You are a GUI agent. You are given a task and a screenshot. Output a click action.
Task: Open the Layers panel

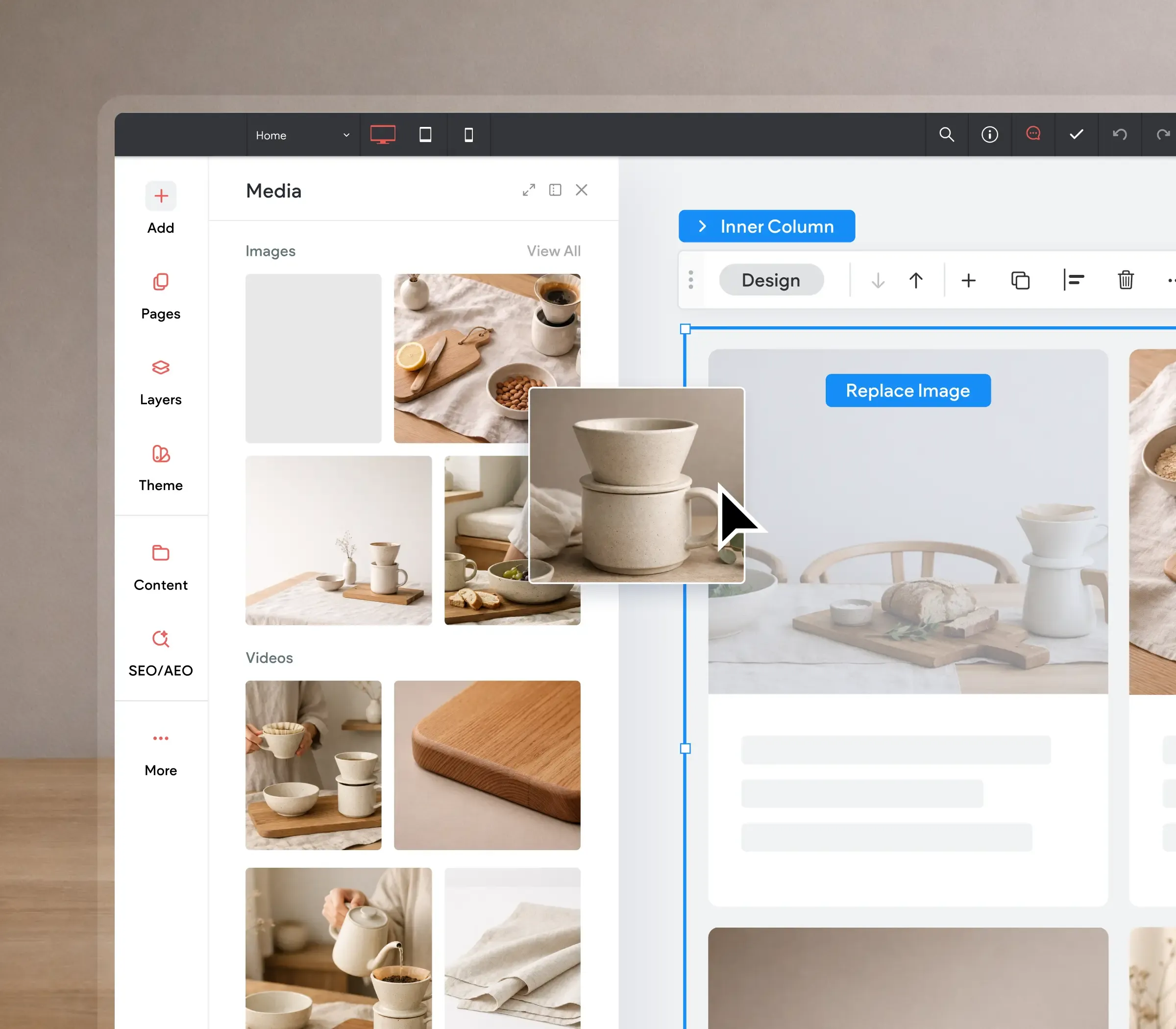tap(161, 382)
